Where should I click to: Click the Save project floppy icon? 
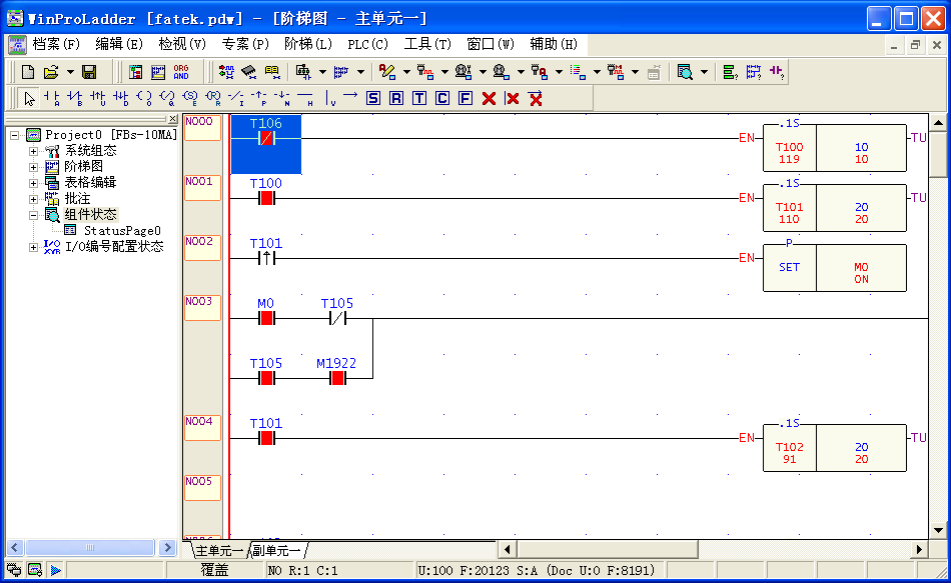89,72
